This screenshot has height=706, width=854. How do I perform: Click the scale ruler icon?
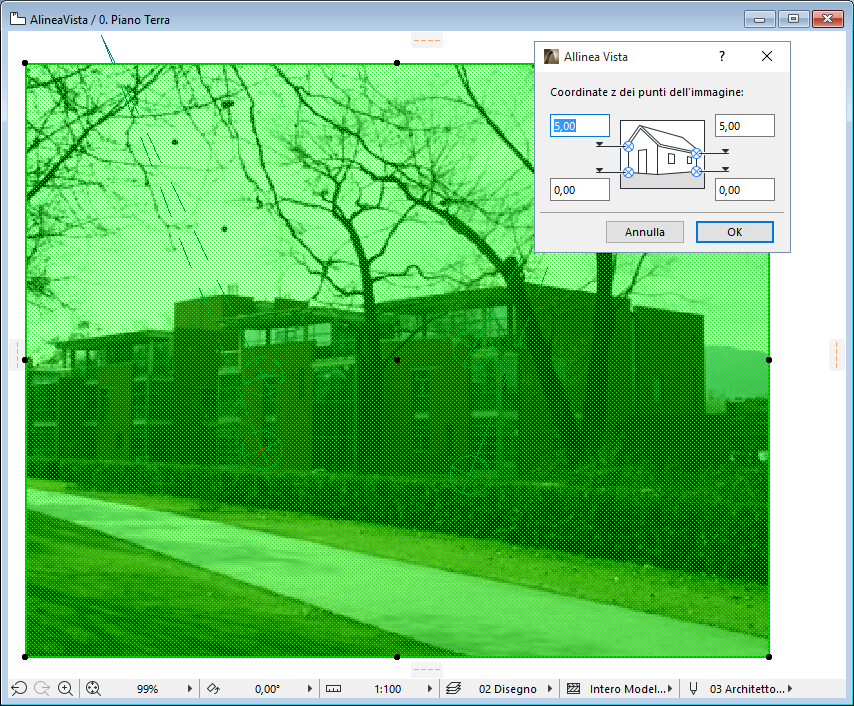pyautogui.click(x=333, y=689)
